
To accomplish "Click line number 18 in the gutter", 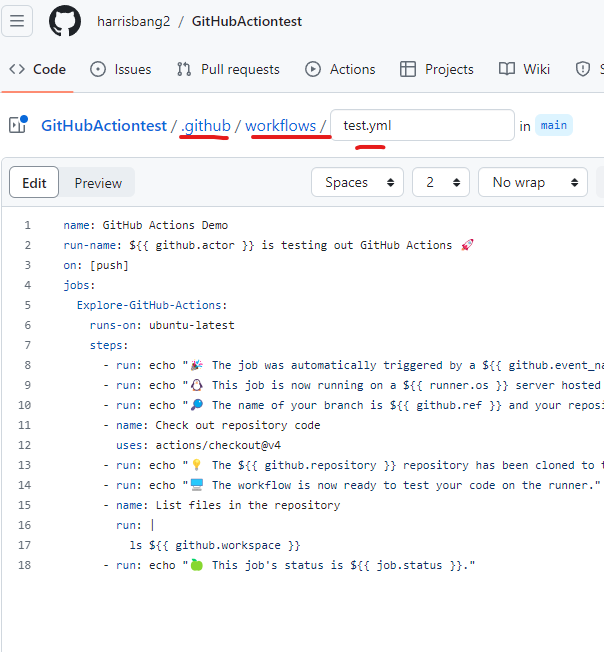I will click(x=25, y=565).
